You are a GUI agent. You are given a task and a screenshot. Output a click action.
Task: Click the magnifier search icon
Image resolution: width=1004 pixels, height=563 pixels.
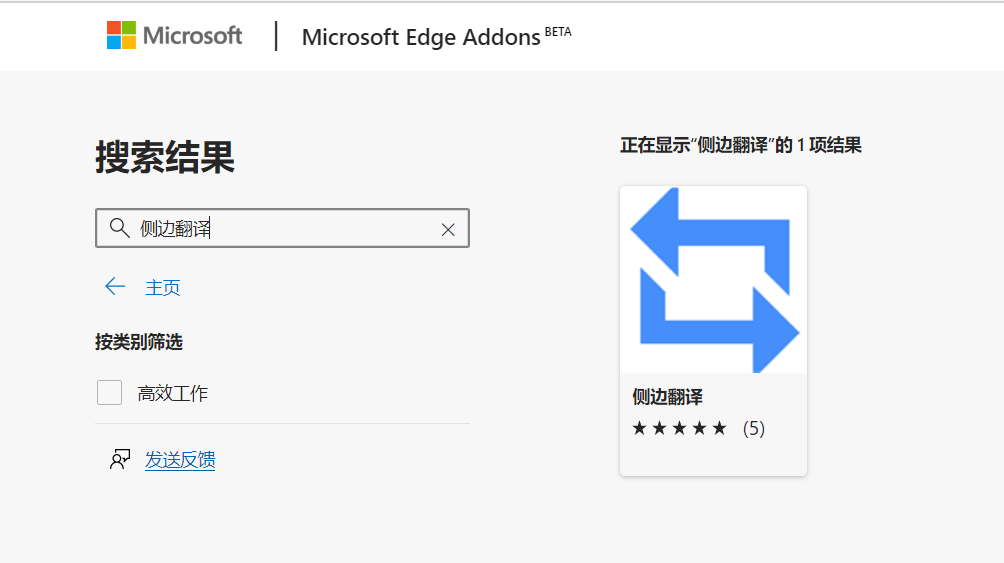point(119,227)
